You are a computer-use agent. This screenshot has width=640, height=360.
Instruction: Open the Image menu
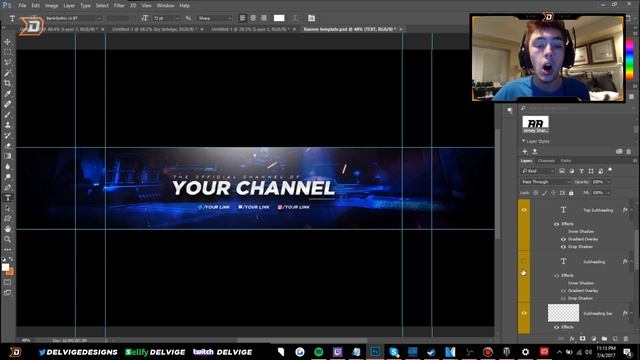[51, 6]
